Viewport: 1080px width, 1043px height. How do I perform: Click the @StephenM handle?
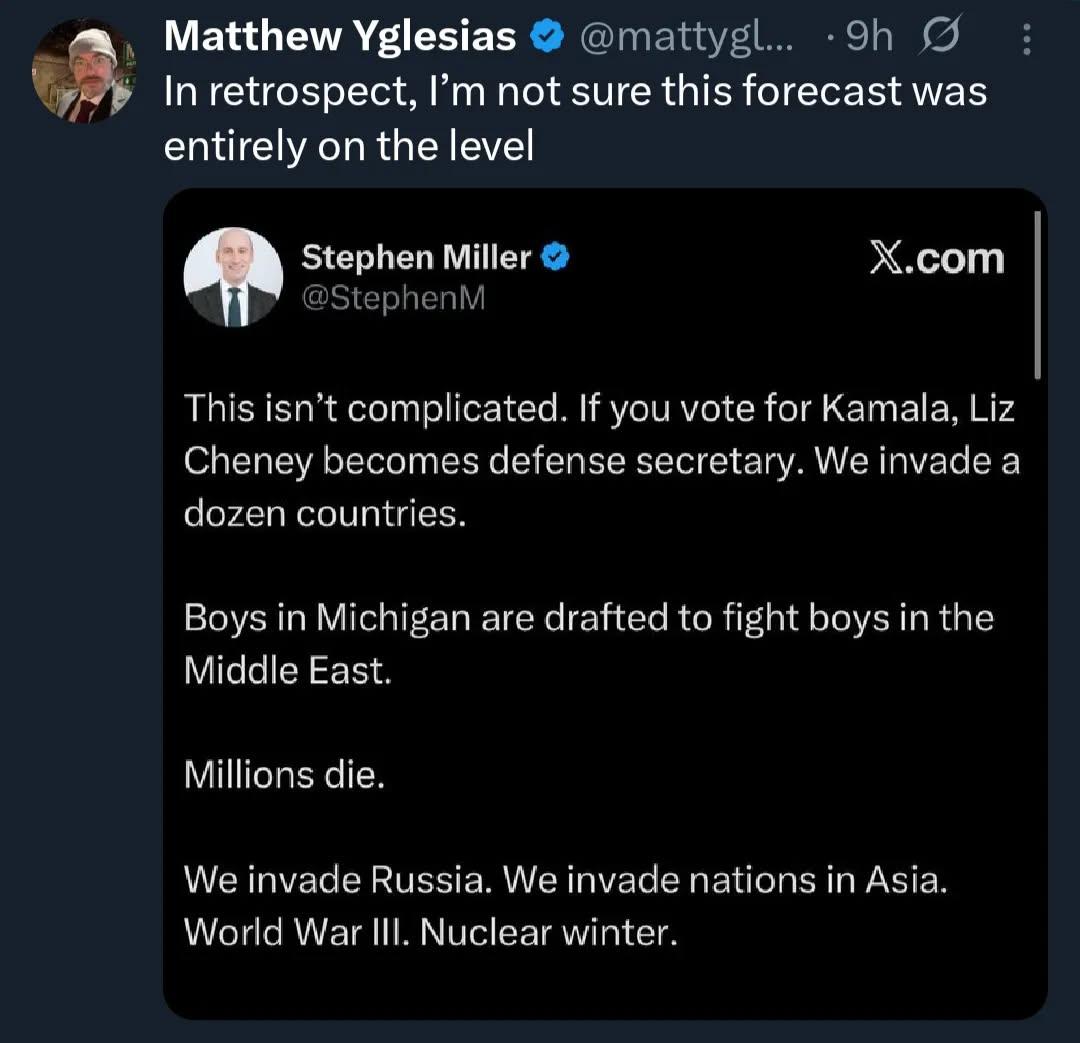(393, 298)
